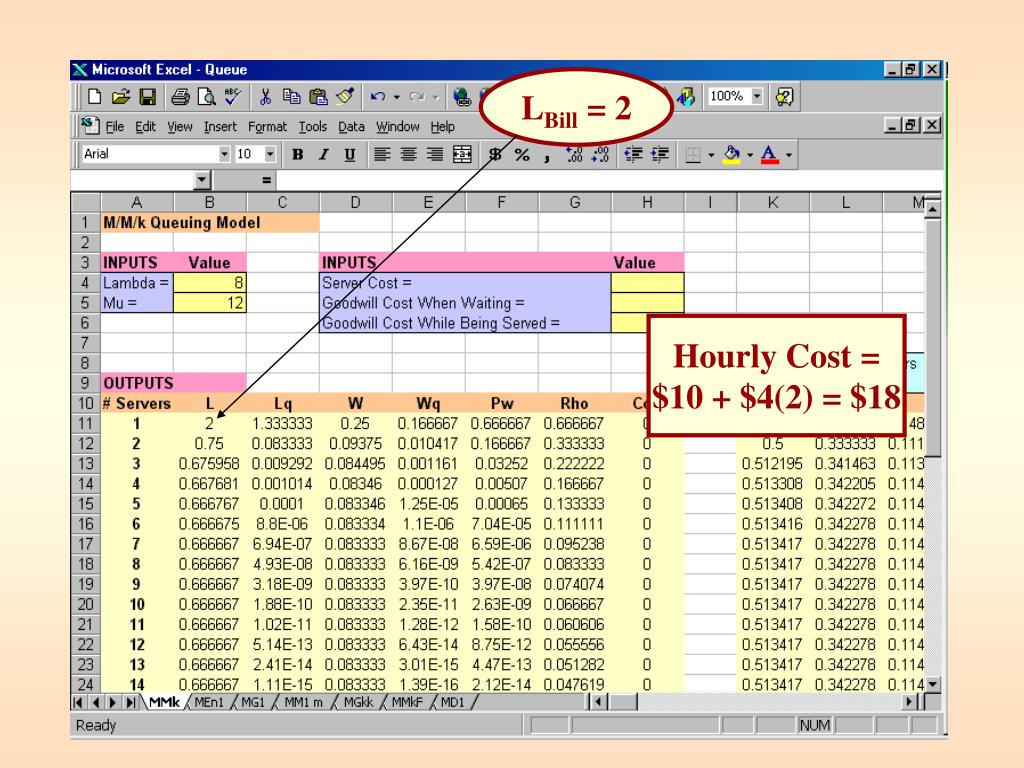
Task: Open Print Preview from the toolbar
Action: (206, 97)
